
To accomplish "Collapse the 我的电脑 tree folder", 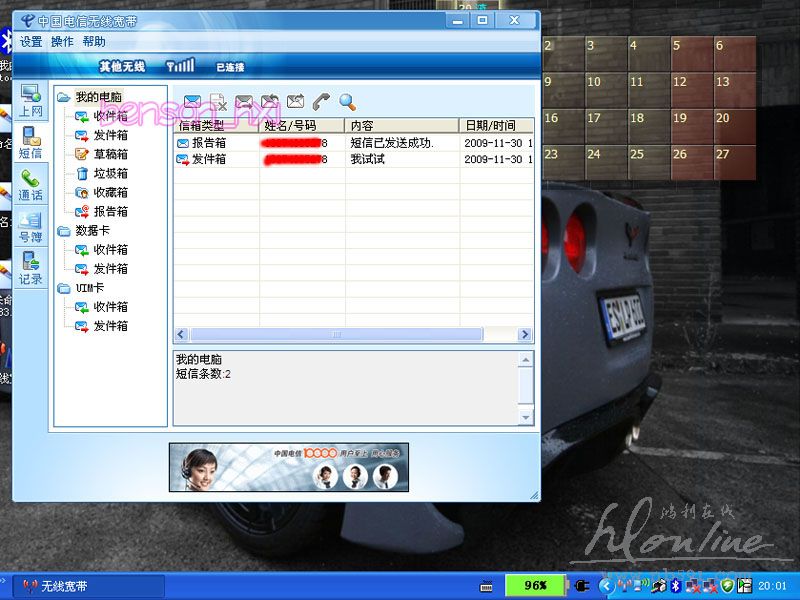I will [64, 97].
